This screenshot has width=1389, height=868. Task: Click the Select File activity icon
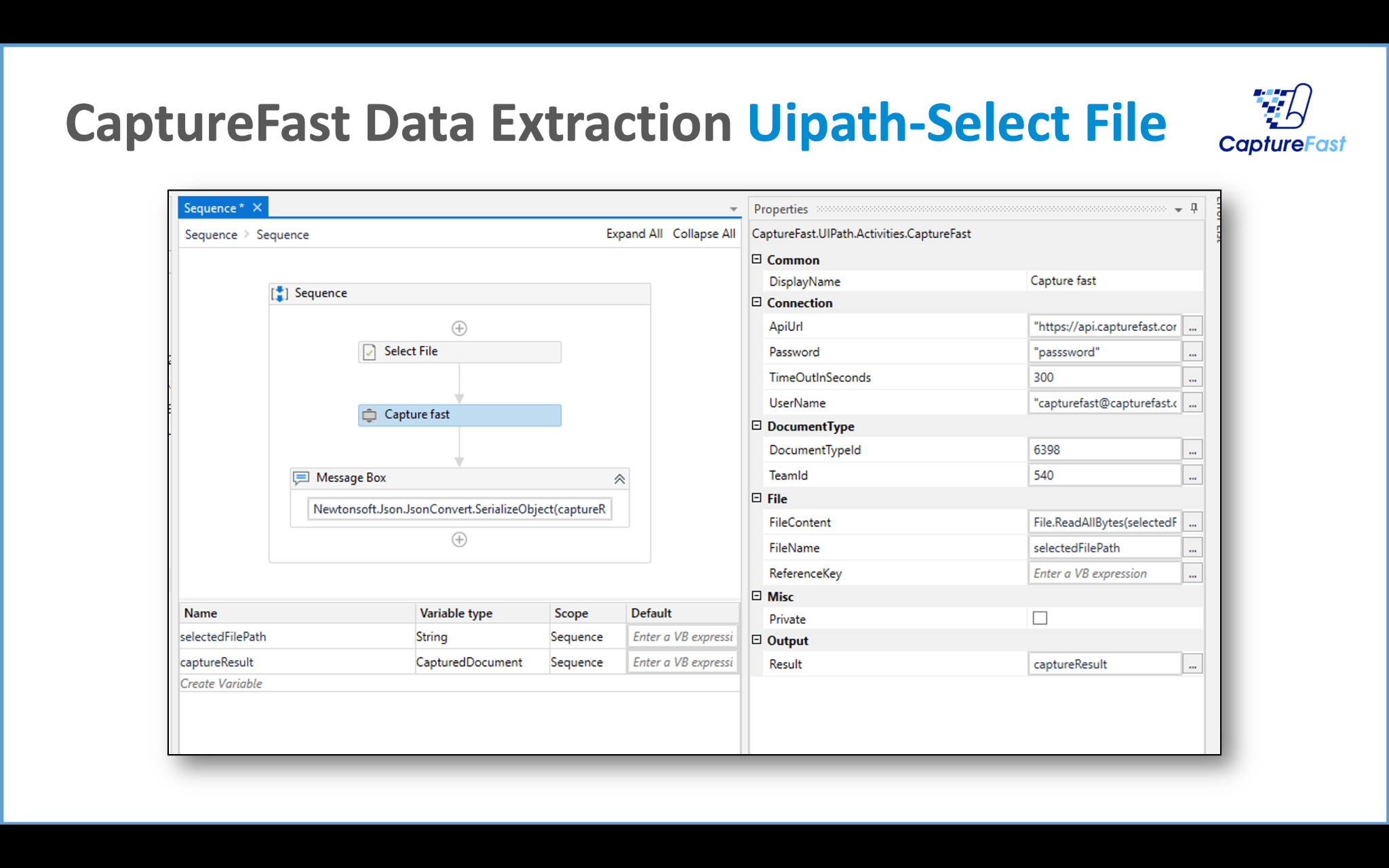pyautogui.click(x=369, y=352)
